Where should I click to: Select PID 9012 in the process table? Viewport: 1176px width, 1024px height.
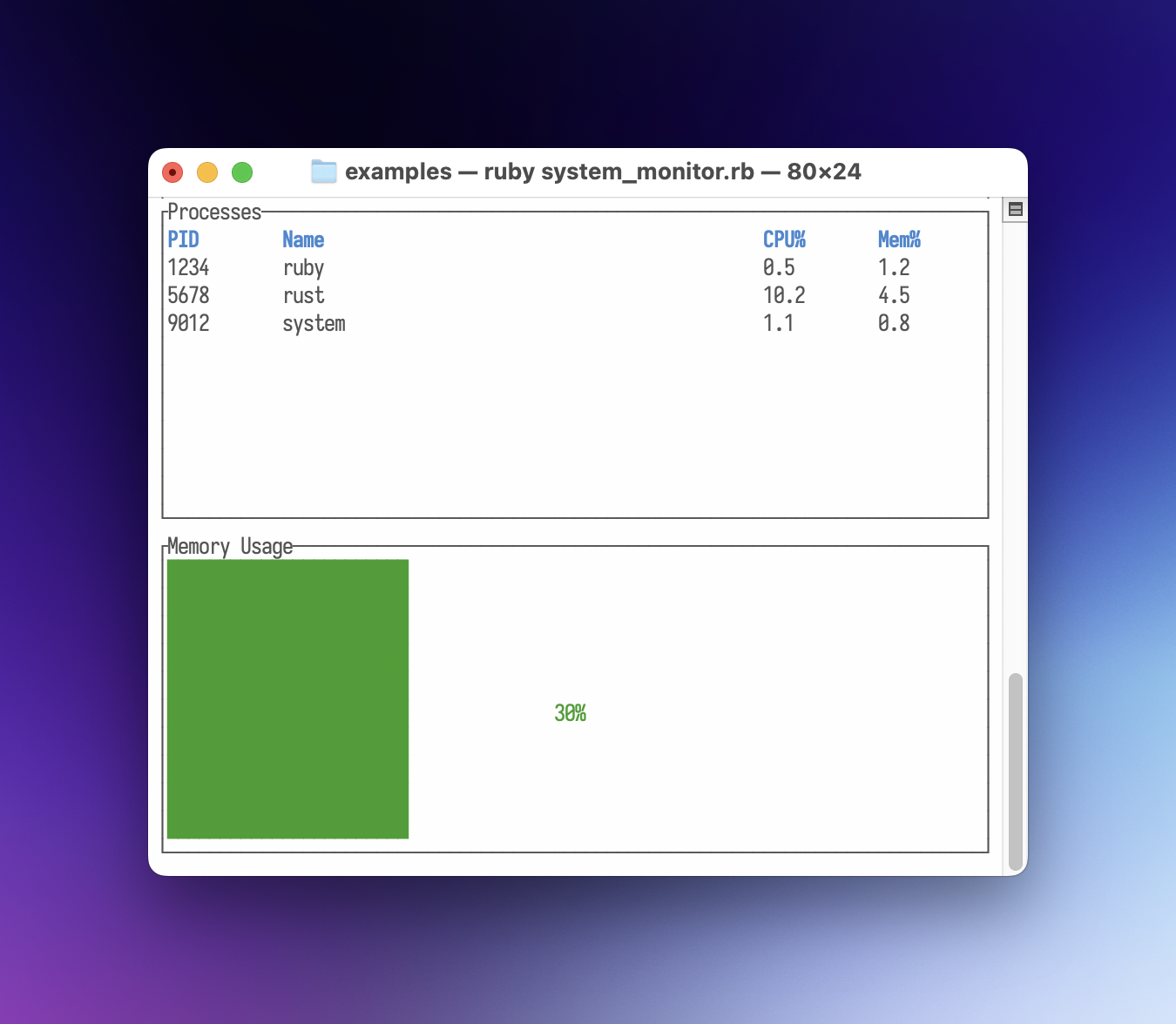[188, 323]
